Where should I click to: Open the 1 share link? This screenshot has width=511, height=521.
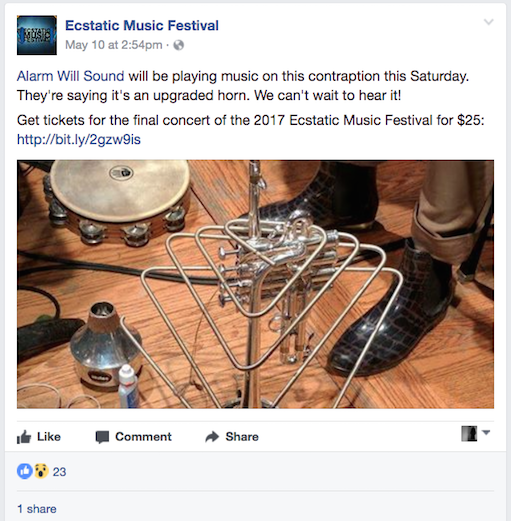pos(37,509)
